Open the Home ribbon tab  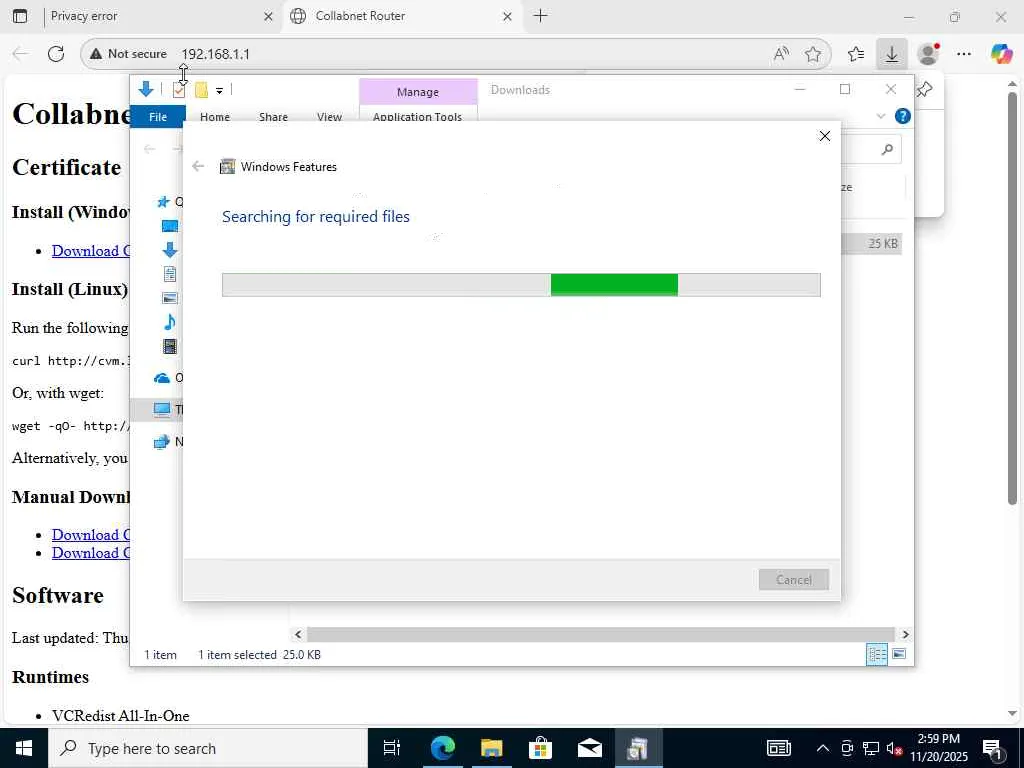pos(215,116)
